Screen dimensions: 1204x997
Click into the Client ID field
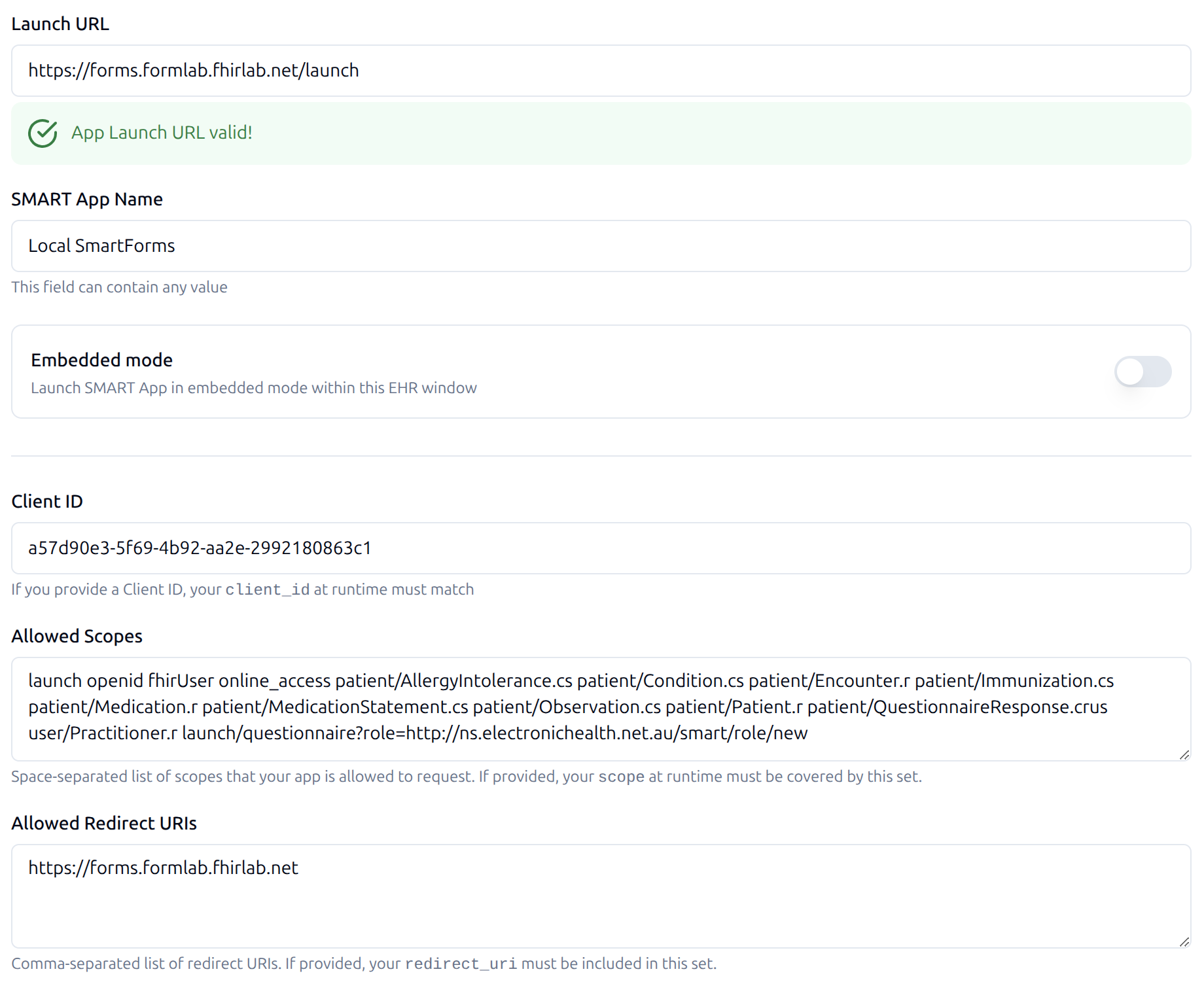pos(601,548)
